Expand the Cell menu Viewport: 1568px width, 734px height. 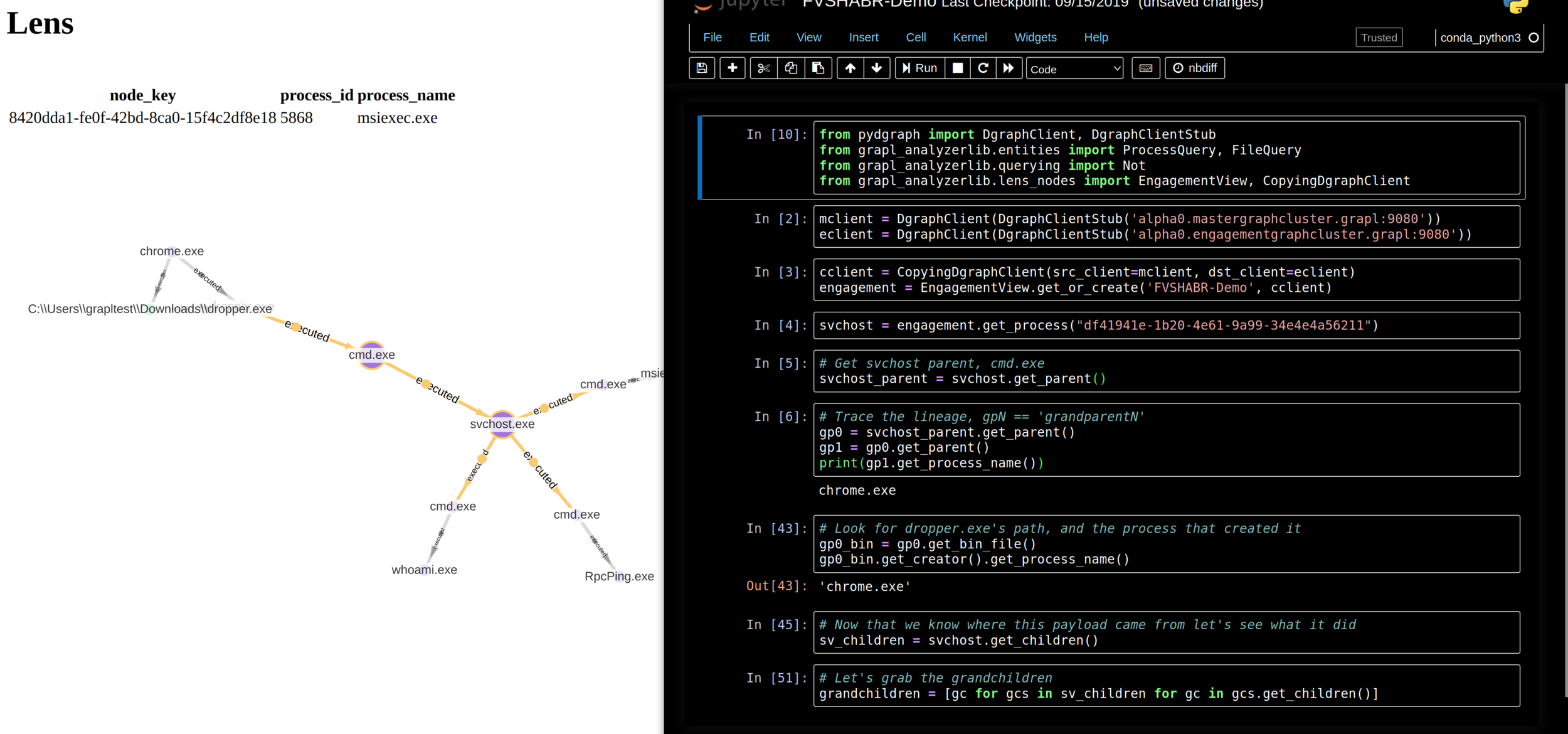915,38
